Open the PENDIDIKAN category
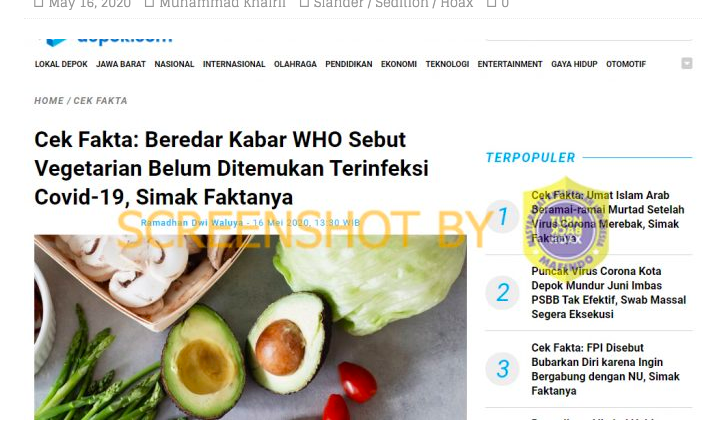This screenshot has width=724, height=438. click(x=349, y=64)
